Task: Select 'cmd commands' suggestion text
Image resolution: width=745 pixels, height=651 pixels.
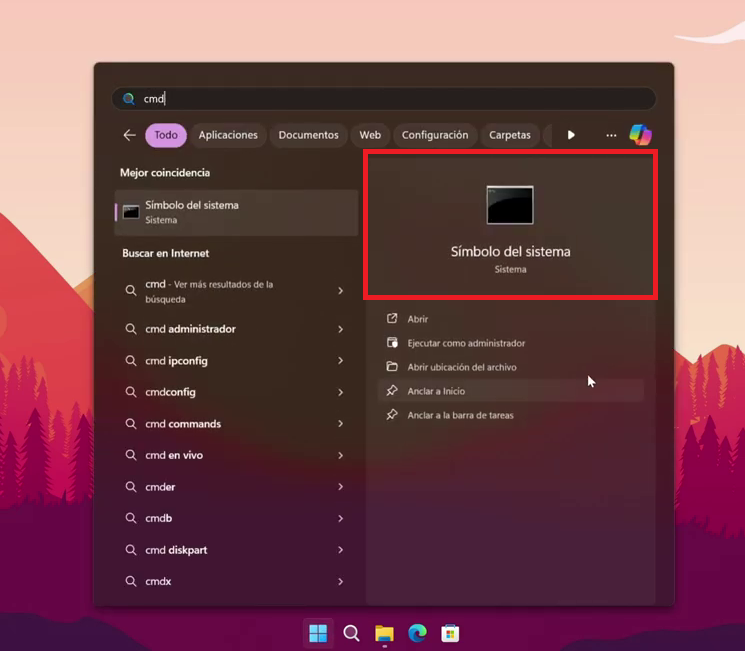Action: (x=183, y=423)
